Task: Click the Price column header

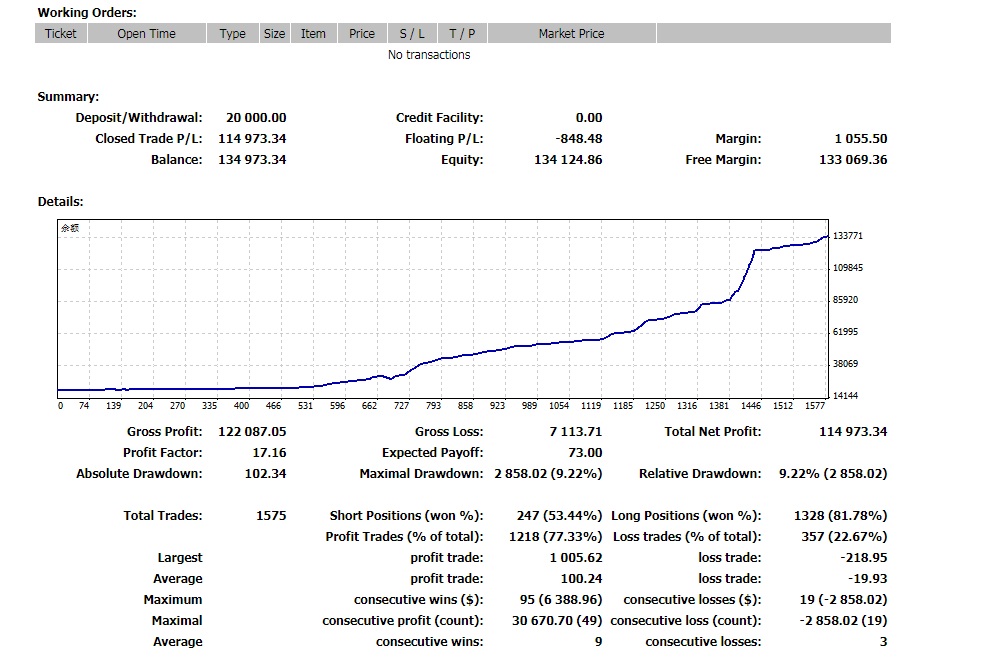Action: [362, 33]
